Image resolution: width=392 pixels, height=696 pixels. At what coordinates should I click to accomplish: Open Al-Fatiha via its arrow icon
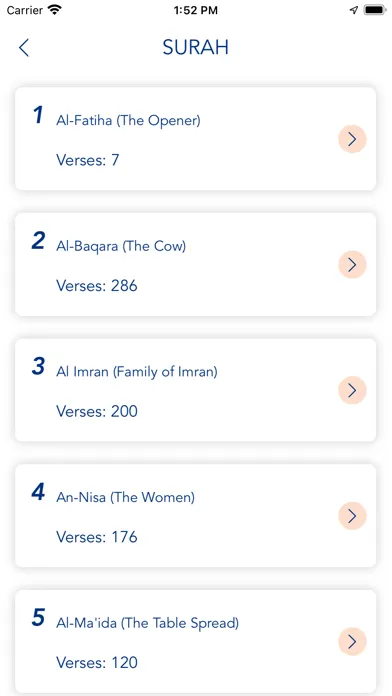tap(352, 139)
